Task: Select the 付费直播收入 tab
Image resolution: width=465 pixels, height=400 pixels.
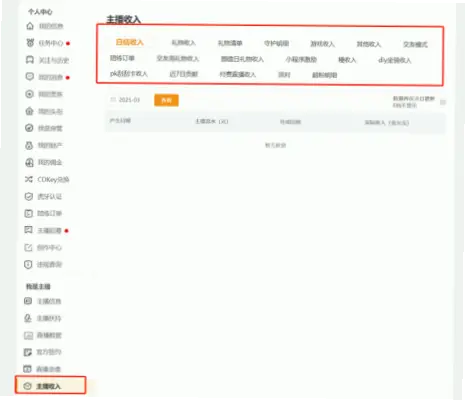Action: click(x=237, y=74)
